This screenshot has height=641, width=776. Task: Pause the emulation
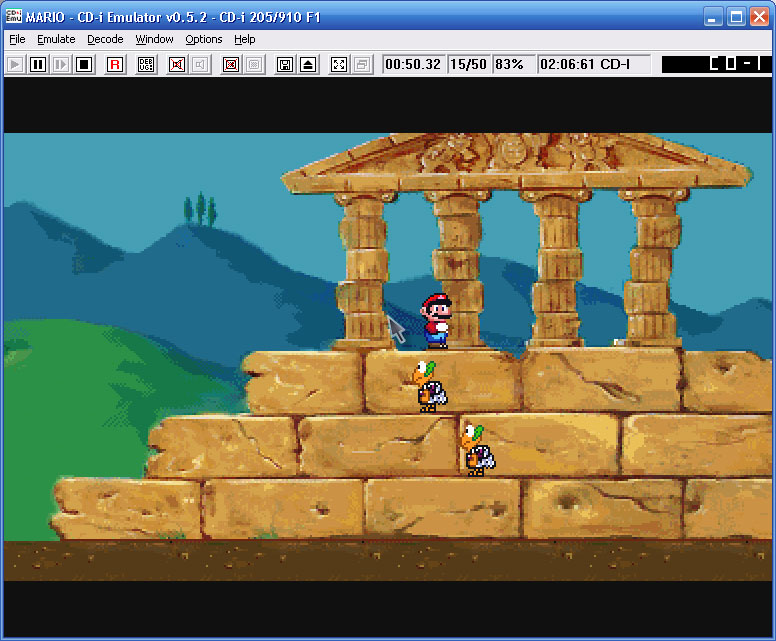coord(38,64)
